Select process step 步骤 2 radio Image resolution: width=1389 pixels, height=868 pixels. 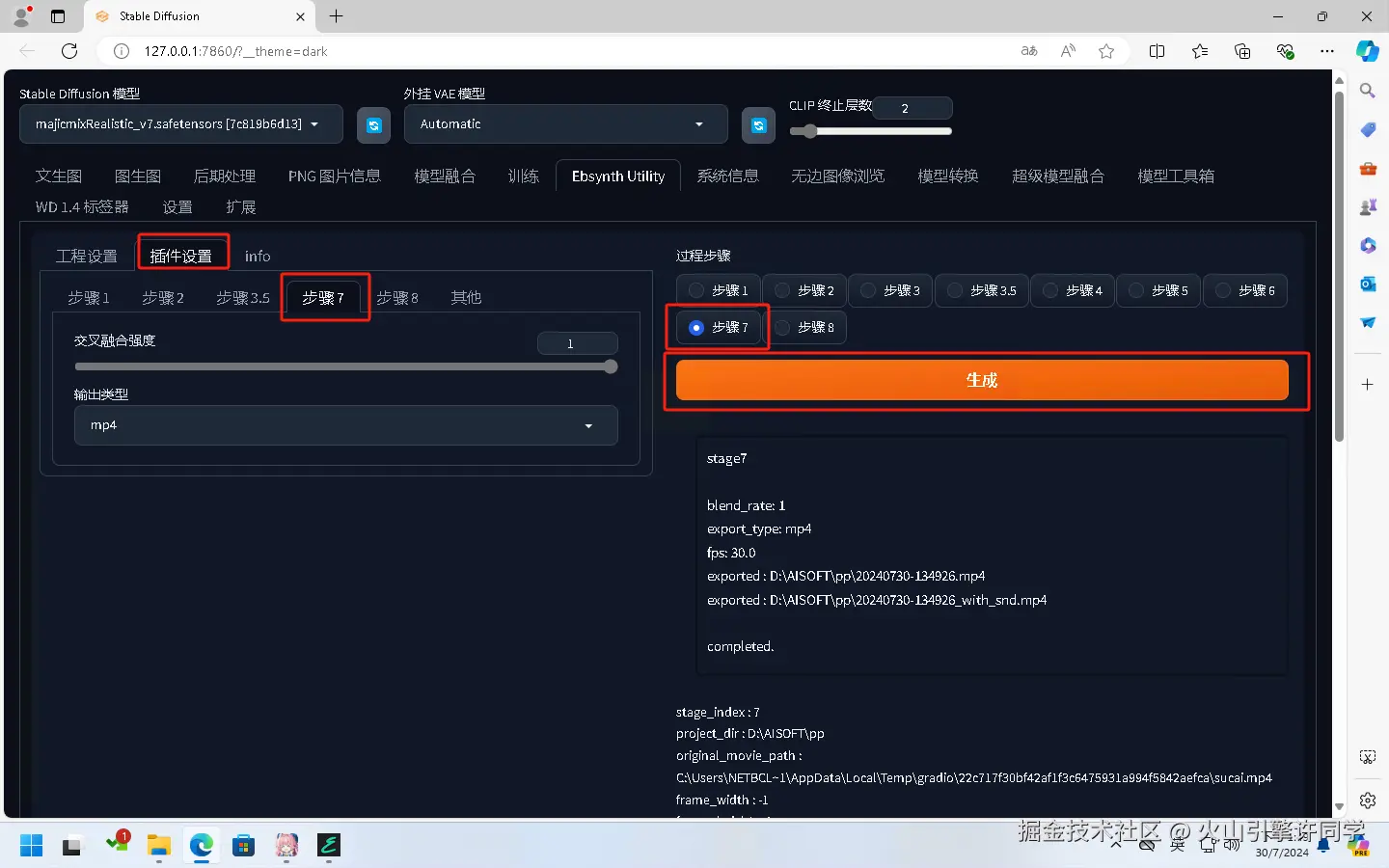(x=804, y=290)
